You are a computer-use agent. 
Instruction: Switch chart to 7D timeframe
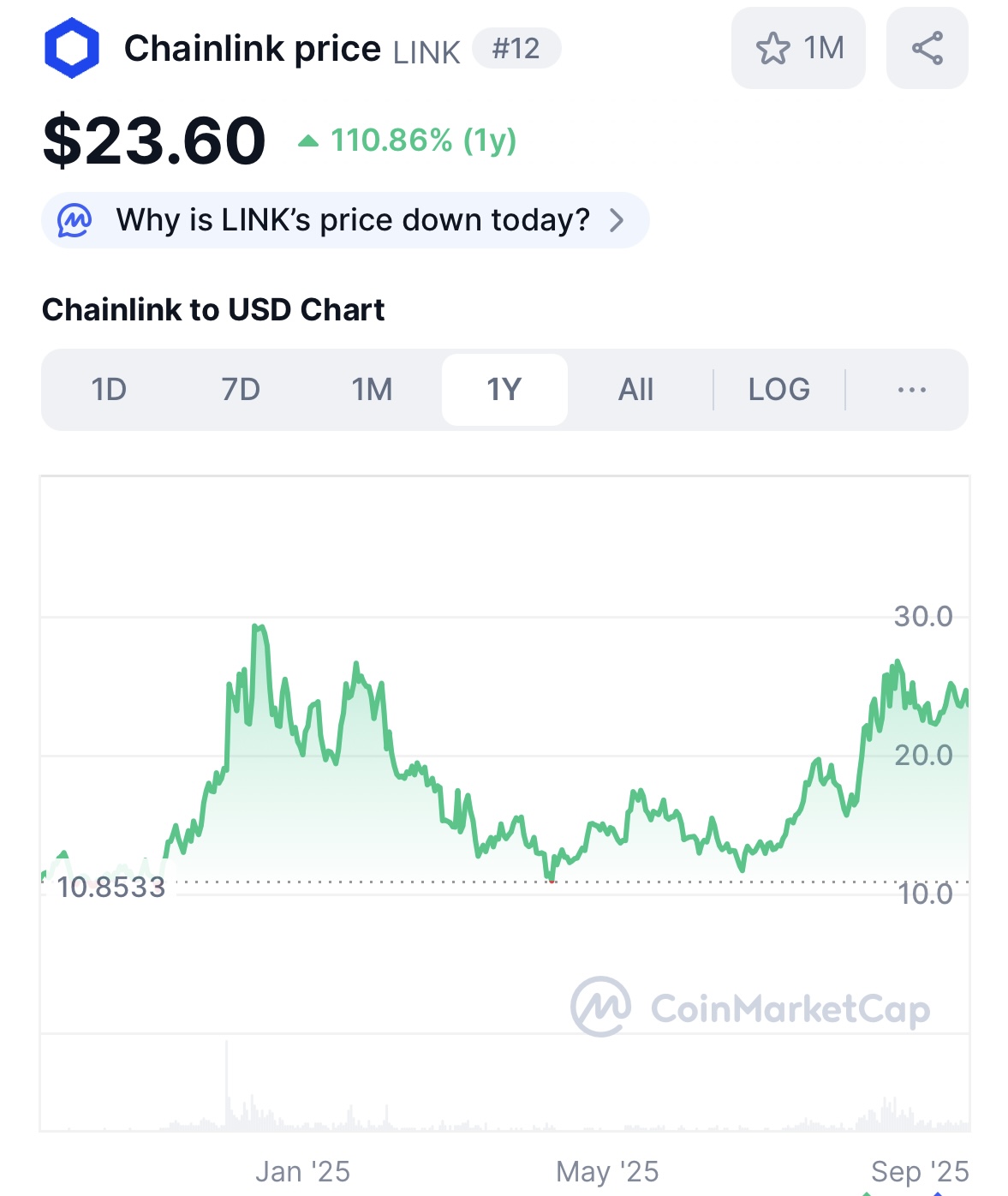click(241, 390)
